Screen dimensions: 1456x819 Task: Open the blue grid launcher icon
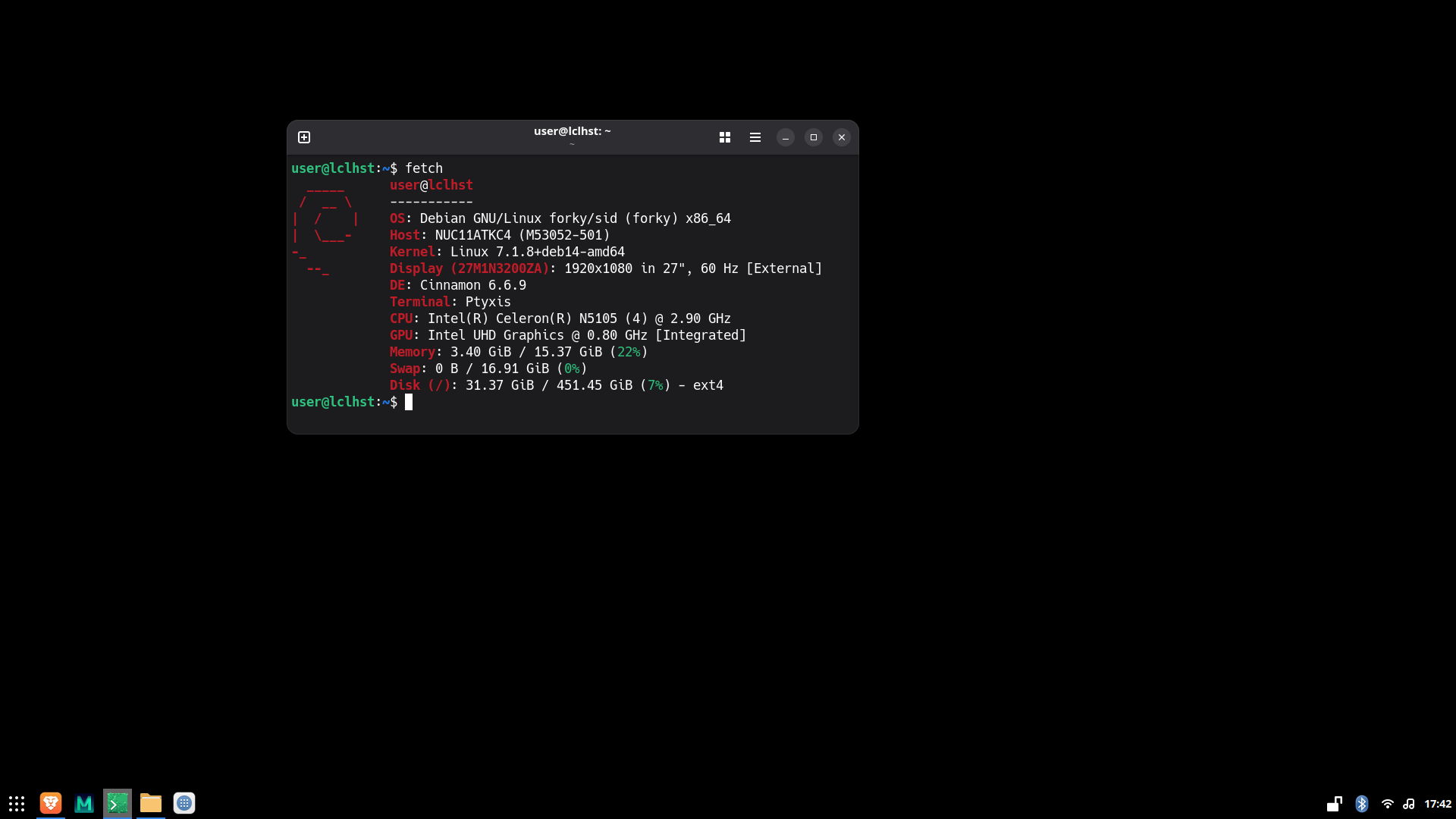tap(184, 803)
